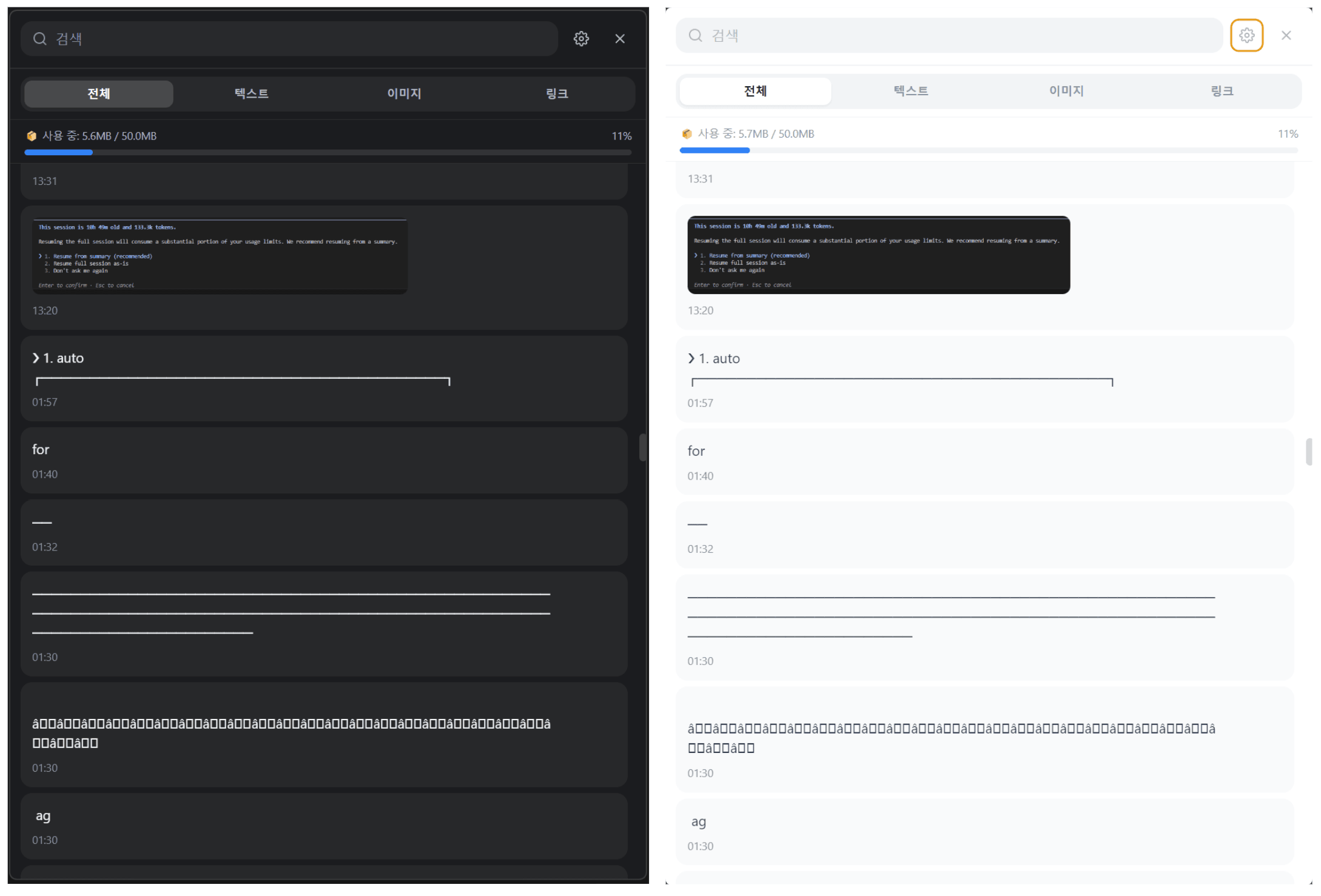Focus the 검색 search field in light panel
The image size is (1321, 896).
point(949,36)
